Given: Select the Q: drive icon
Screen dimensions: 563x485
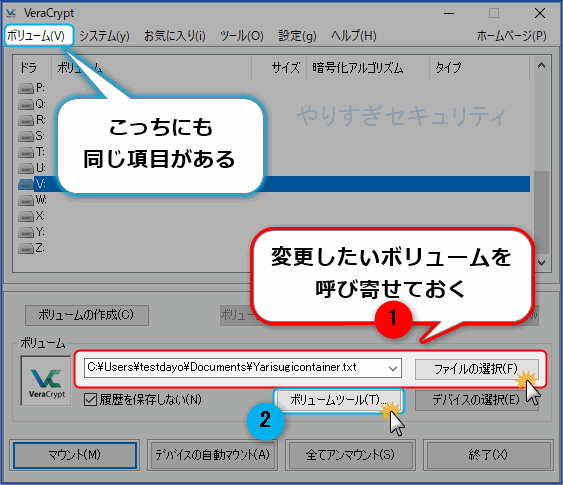Looking at the screenshot, I should pyautogui.click(x=26, y=104).
